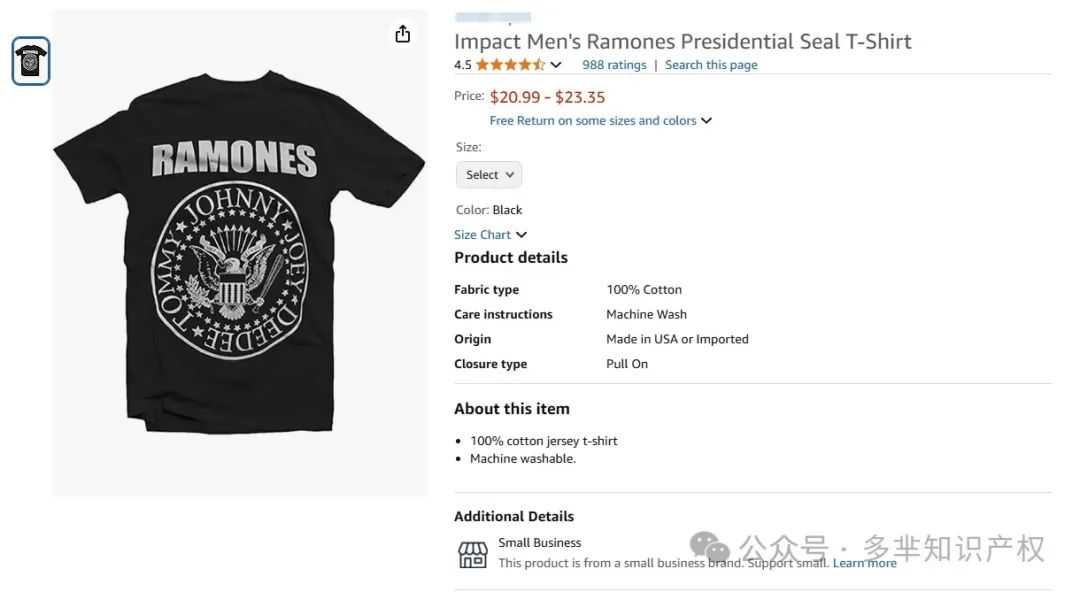Open the Size Select dropdown
This screenshot has height=592, width=1080.
pos(488,174)
